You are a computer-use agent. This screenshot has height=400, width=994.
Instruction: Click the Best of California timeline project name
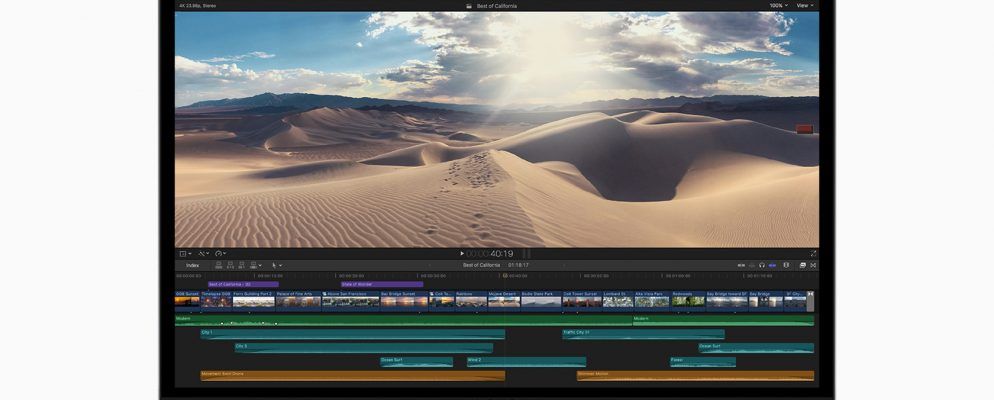482,266
